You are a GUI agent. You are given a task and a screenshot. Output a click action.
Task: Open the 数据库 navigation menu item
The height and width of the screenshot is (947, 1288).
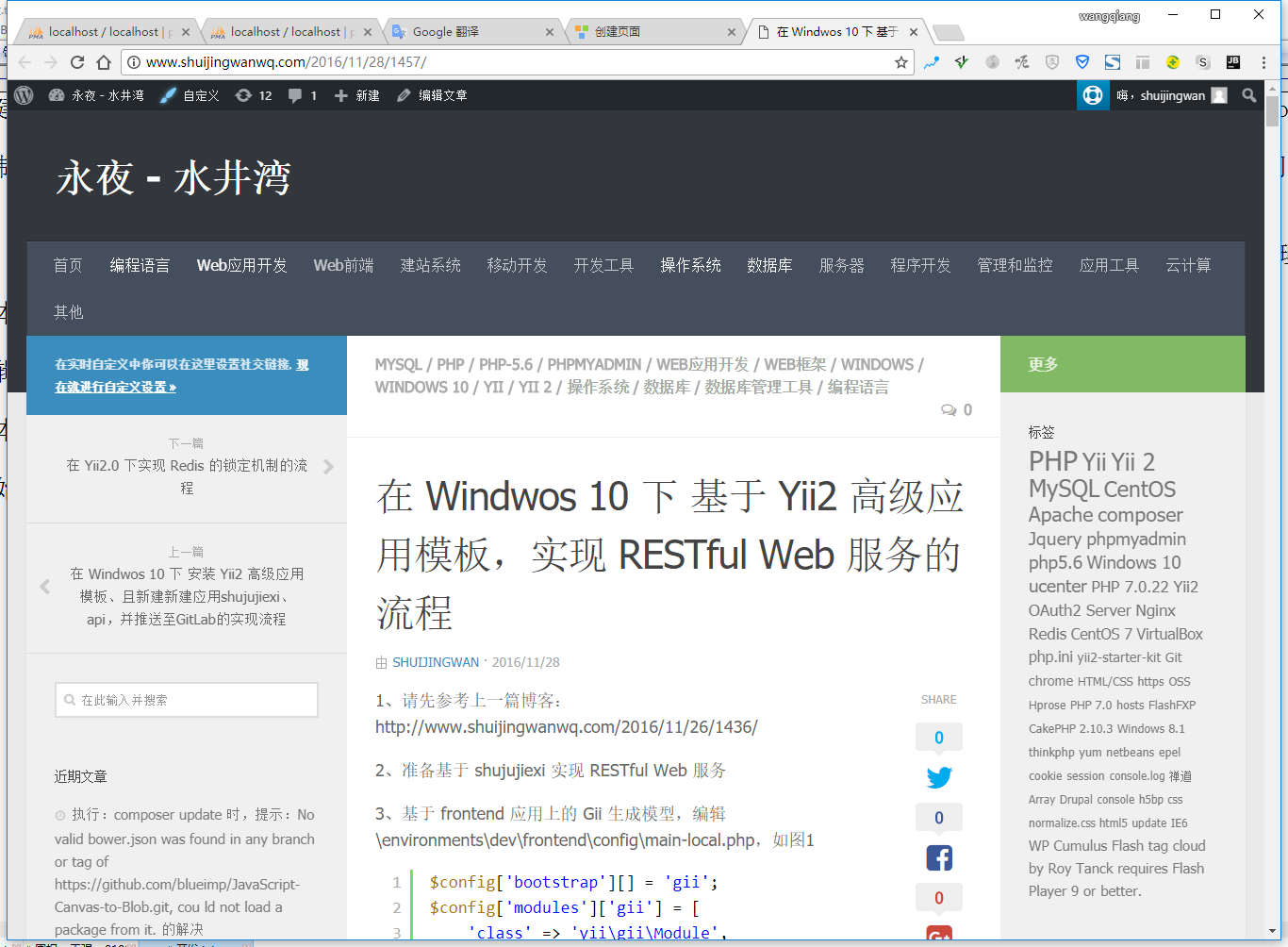(769, 265)
